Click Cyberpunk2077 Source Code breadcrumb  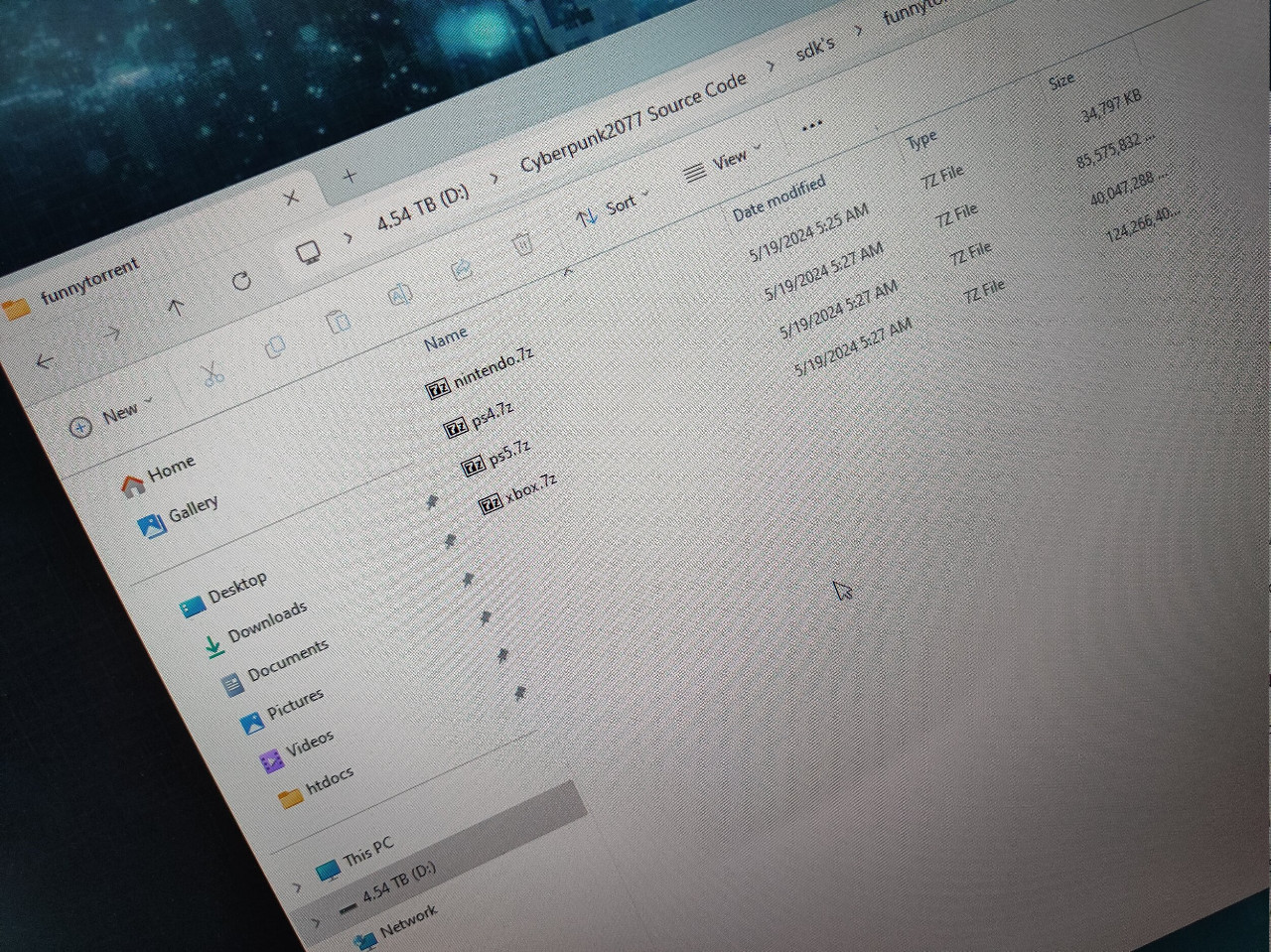coord(634,122)
